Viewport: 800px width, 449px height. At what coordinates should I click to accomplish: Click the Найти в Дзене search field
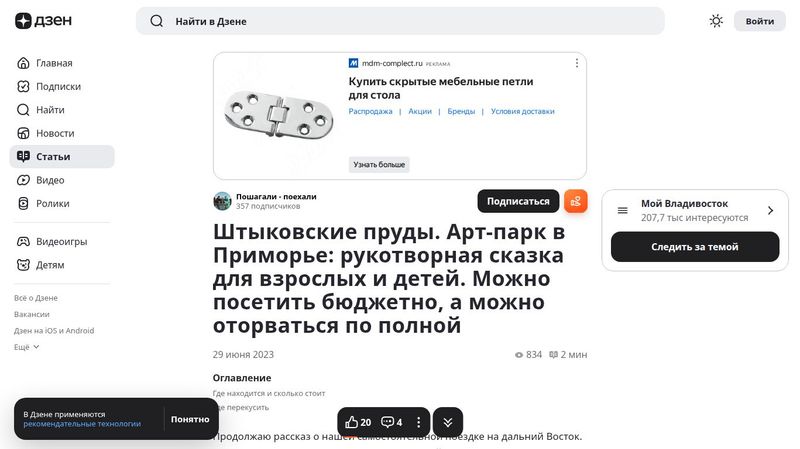[x=400, y=21]
